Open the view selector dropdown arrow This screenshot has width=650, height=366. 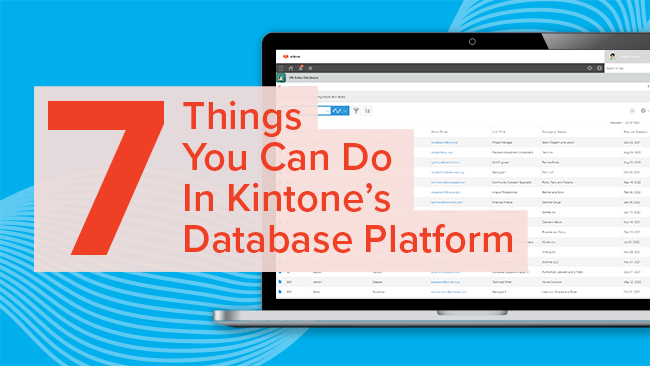tap(327, 111)
